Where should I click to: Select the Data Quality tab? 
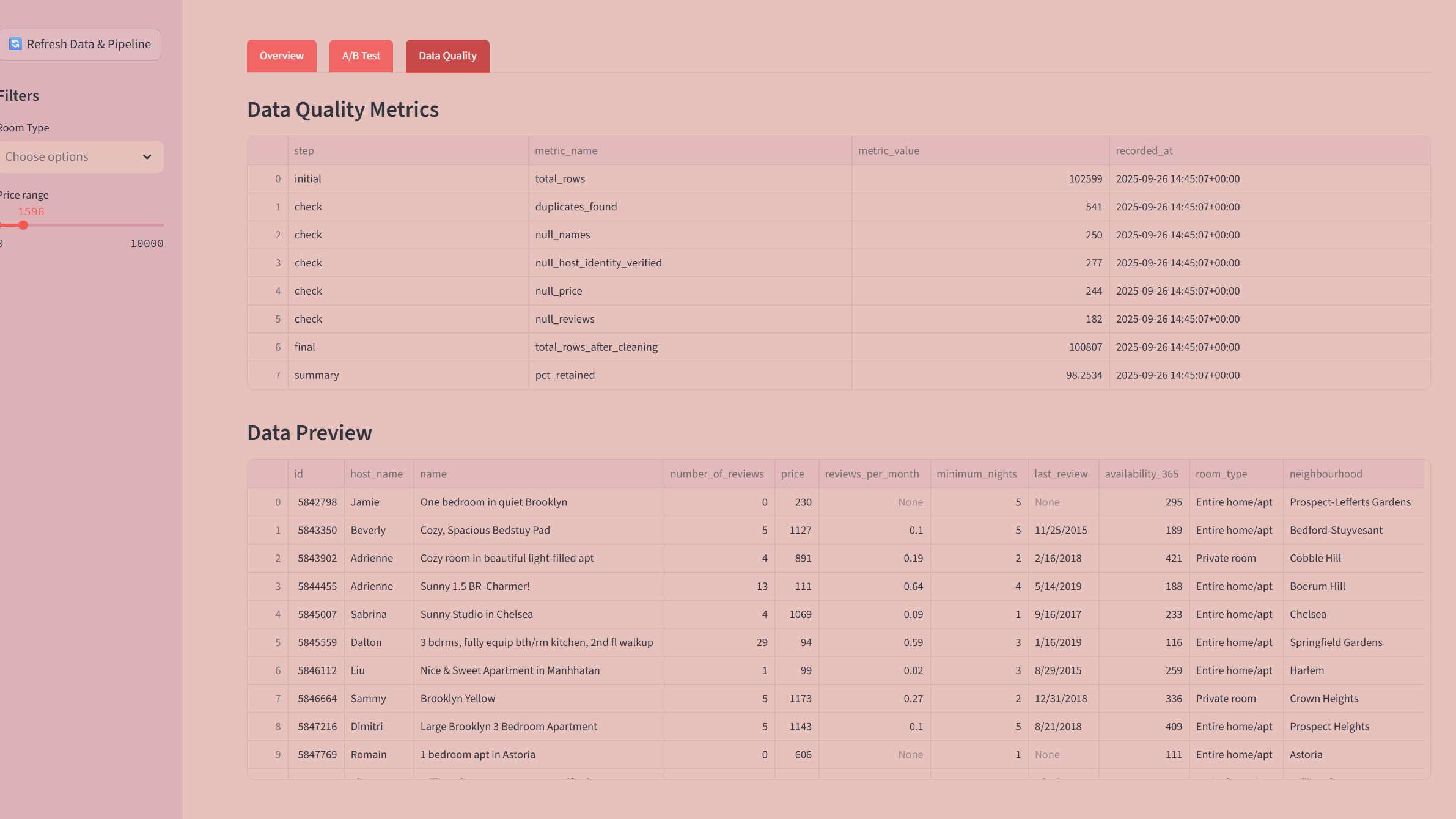447,56
